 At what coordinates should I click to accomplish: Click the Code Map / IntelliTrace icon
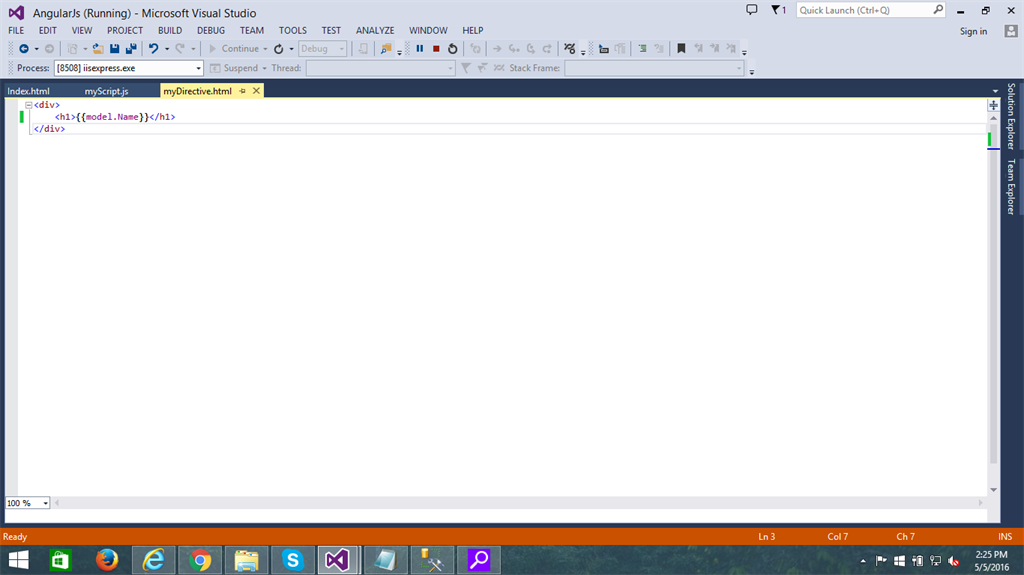(570, 49)
